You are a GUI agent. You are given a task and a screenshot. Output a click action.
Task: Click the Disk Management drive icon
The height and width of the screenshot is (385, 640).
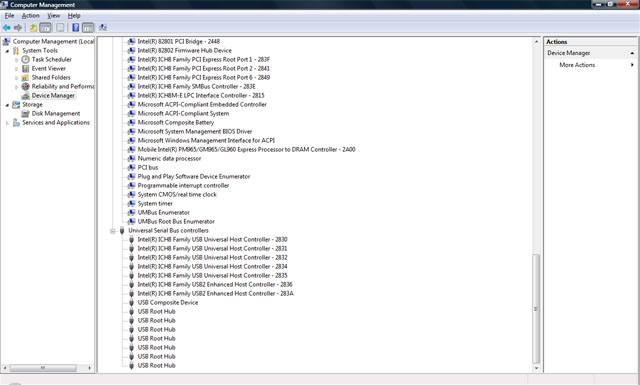pyautogui.click(x=25, y=113)
